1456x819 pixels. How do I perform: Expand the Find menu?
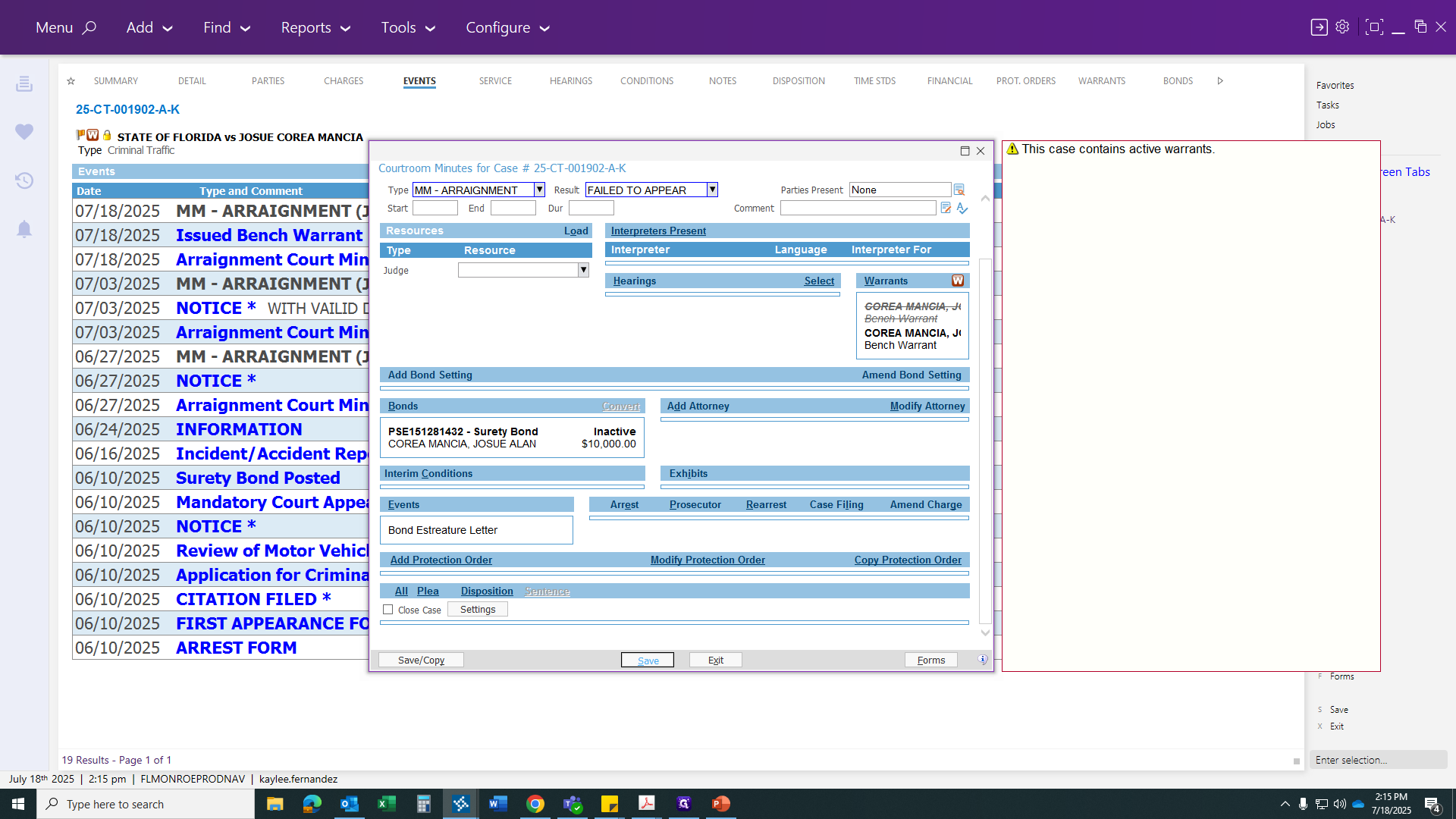[226, 27]
